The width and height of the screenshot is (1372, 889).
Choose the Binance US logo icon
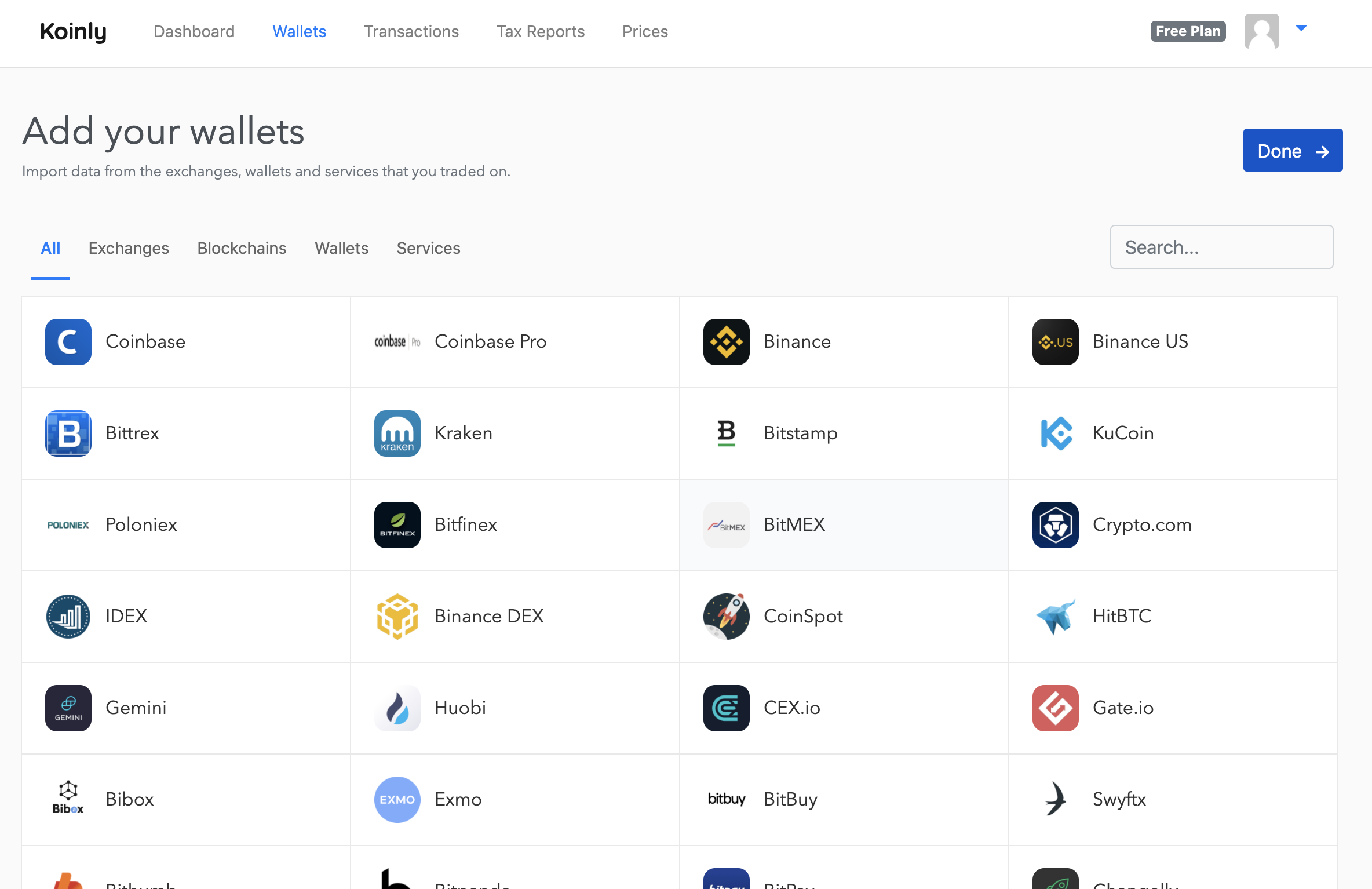point(1056,342)
